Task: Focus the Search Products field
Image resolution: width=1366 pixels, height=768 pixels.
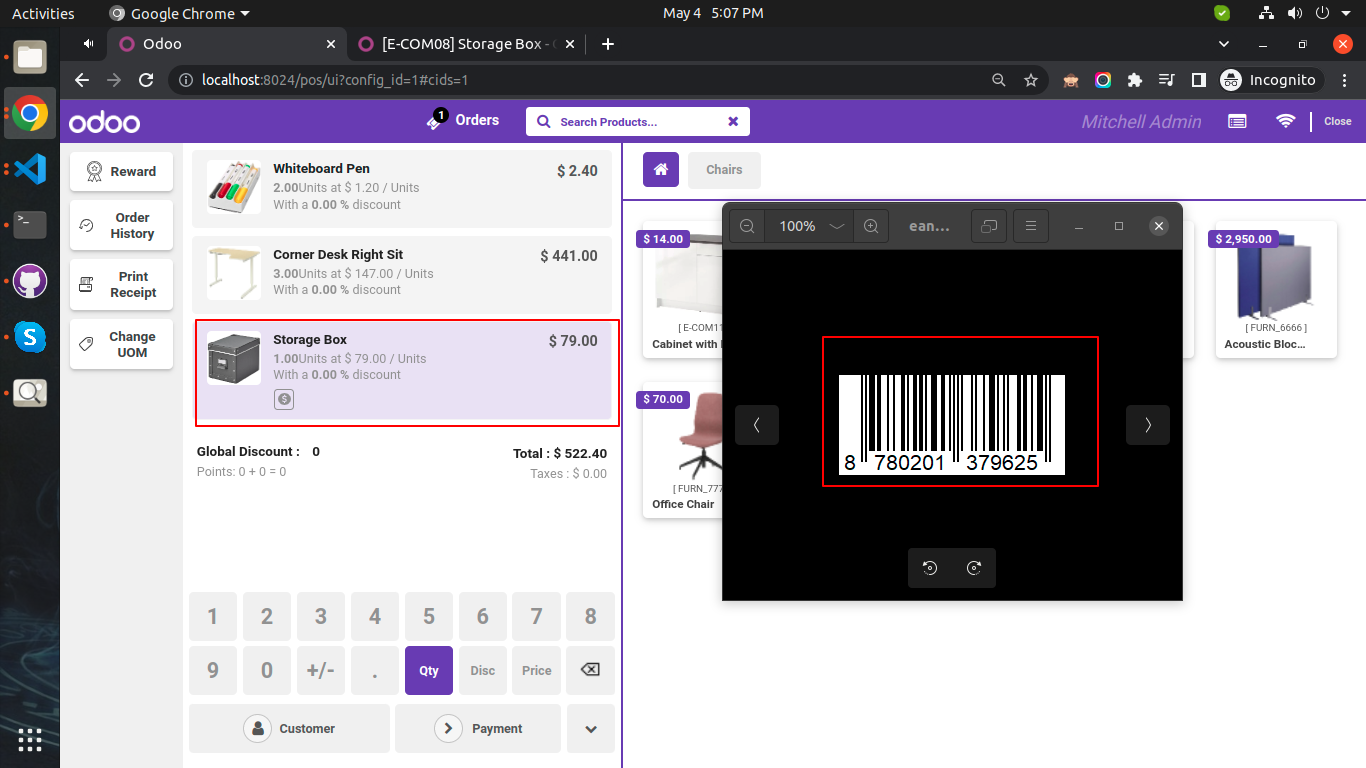Action: [x=637, y=121]
